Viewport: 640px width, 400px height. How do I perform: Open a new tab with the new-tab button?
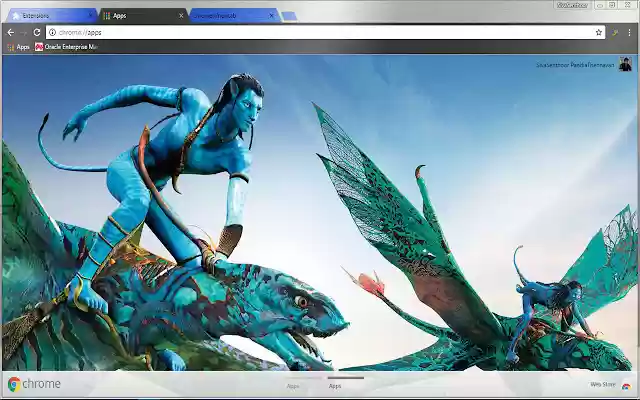pyautogui.click(x=289, y=16)
